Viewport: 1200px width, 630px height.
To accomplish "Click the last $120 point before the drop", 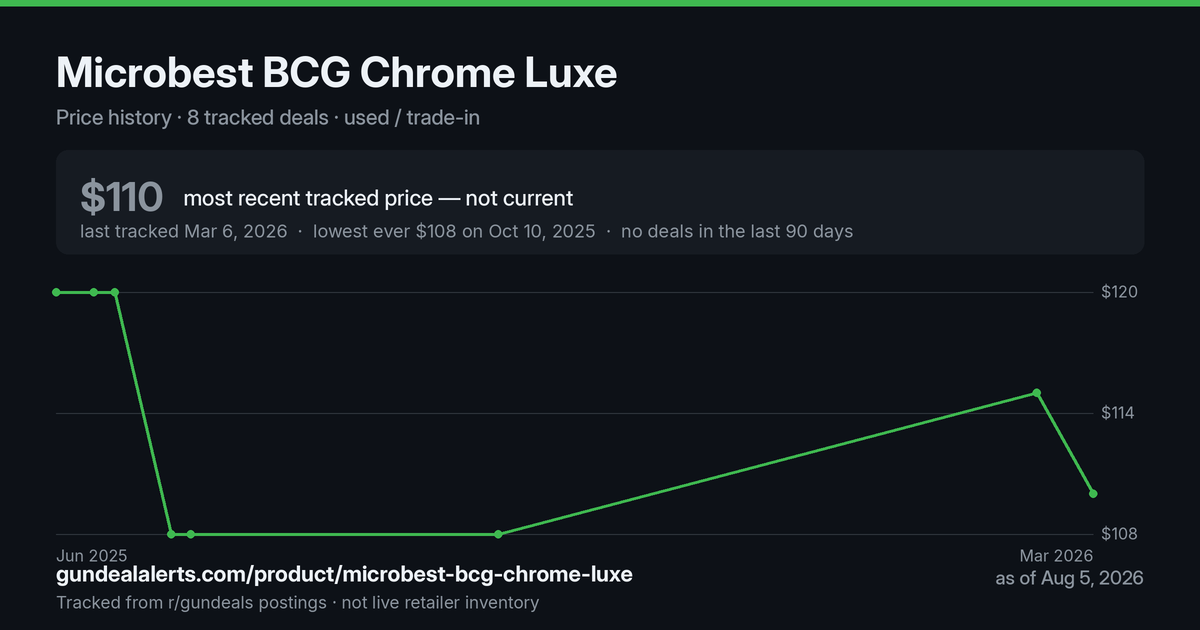I will pyautogui.click(x=115, y=292).
